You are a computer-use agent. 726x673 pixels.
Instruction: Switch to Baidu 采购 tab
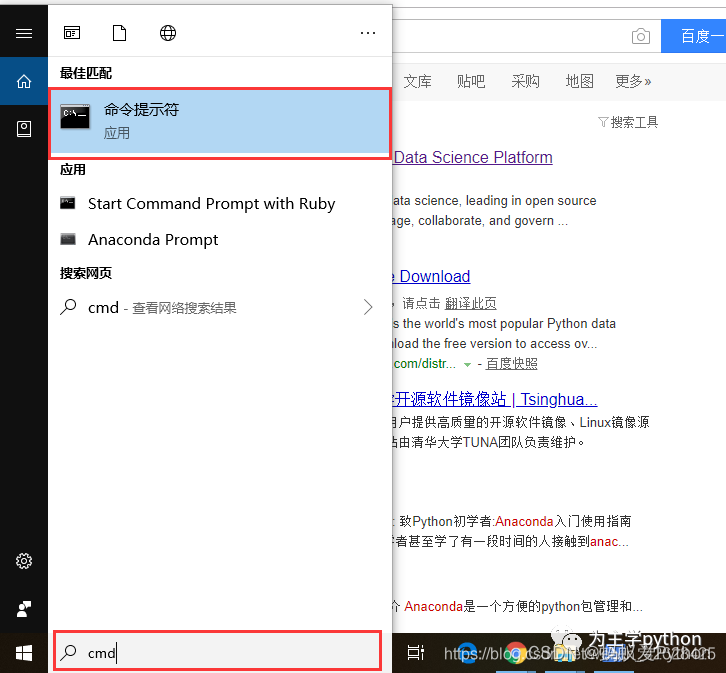pyautogui.click(x=525, y=81)
